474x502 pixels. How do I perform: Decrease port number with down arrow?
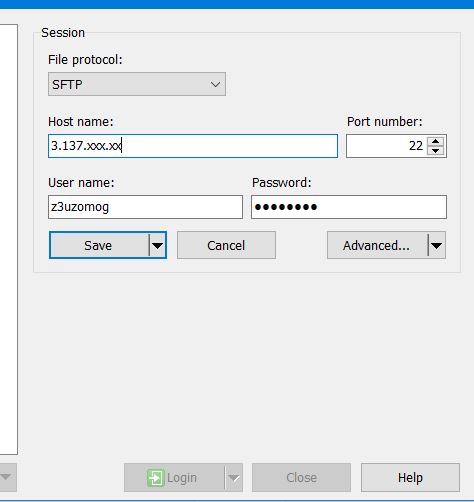(435, 150)
